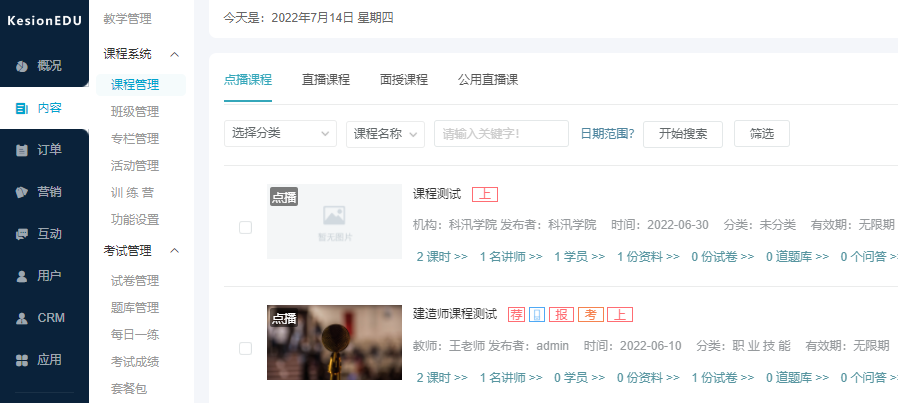Select the 内容 content sidebar icon
This screenshot has width=898, height=403.
(22, 108)
